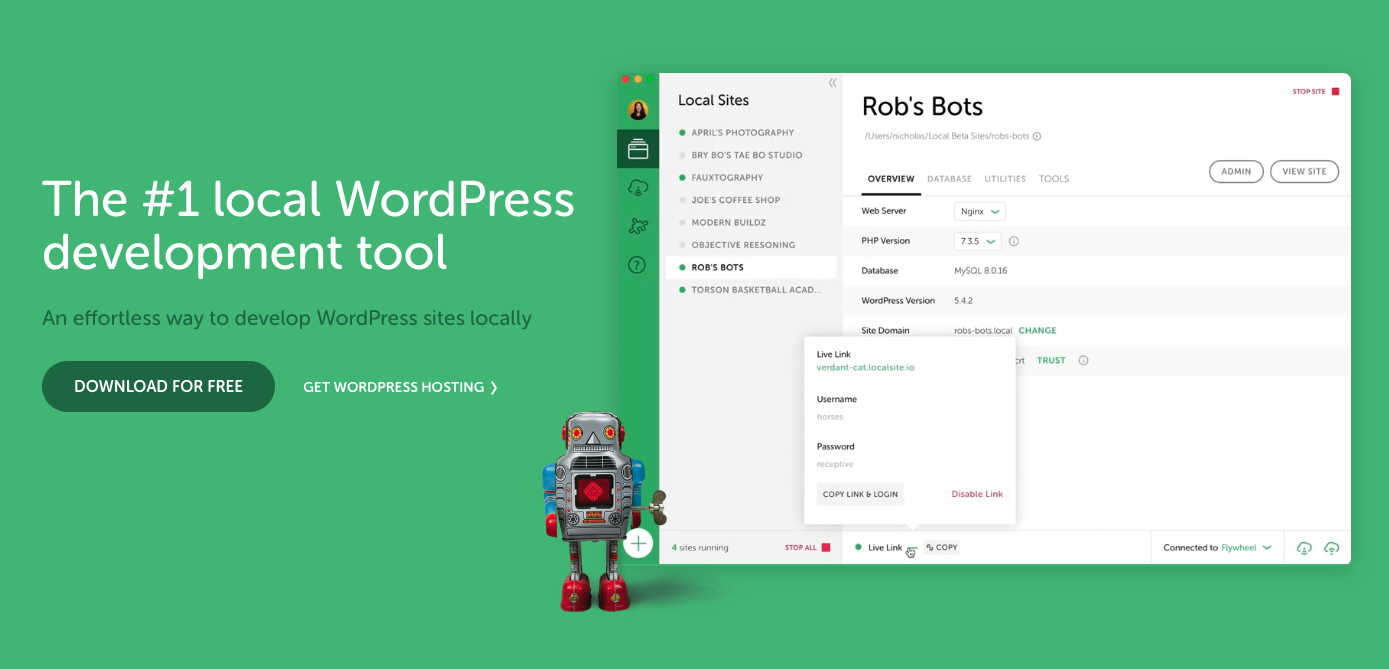Open the Help question mark icon
The image size is (1389, 669).
click(638, 265)
